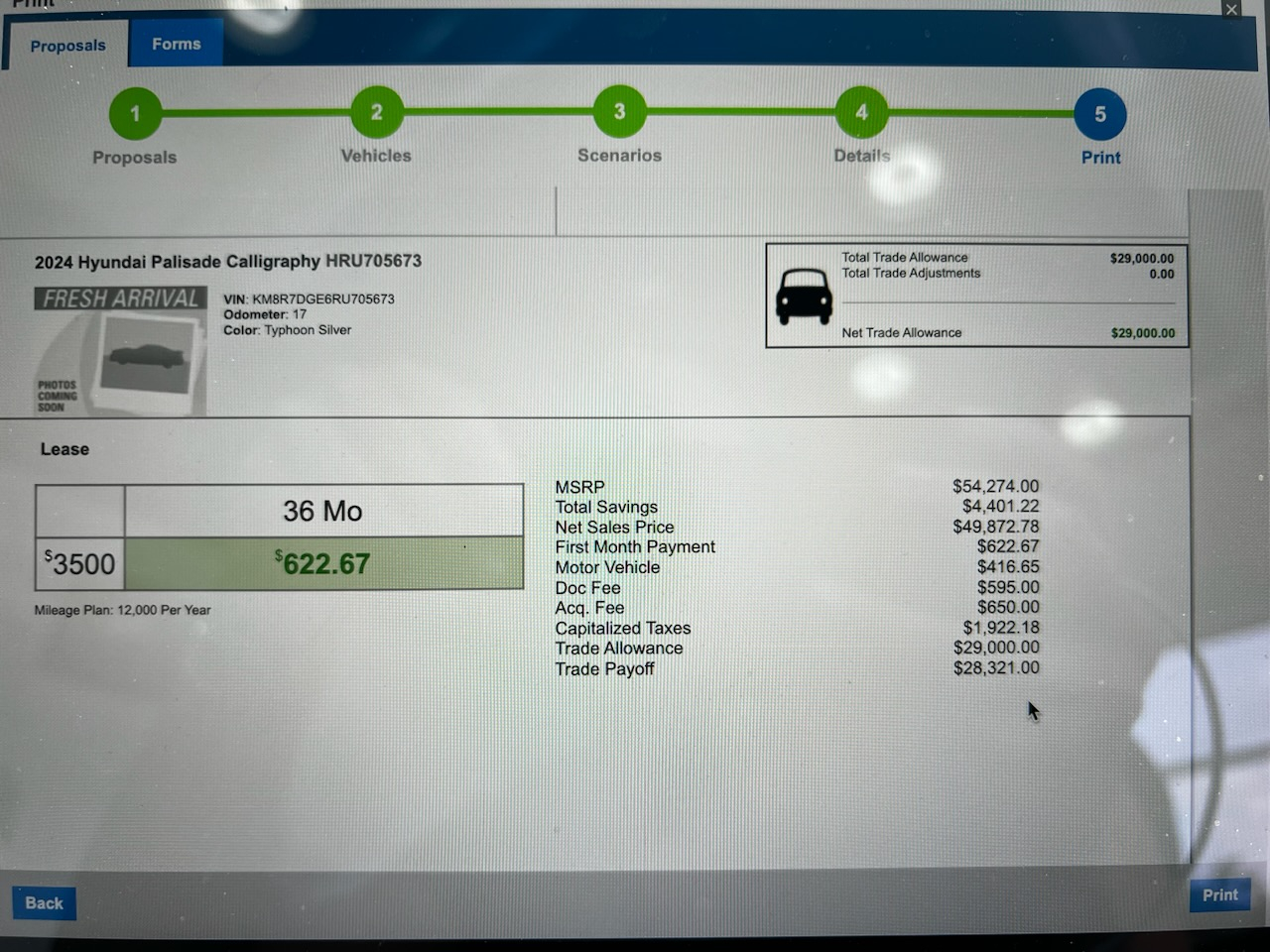Click the Lease section heading
The image size is (1270, 952).
(x=64, y=449)
